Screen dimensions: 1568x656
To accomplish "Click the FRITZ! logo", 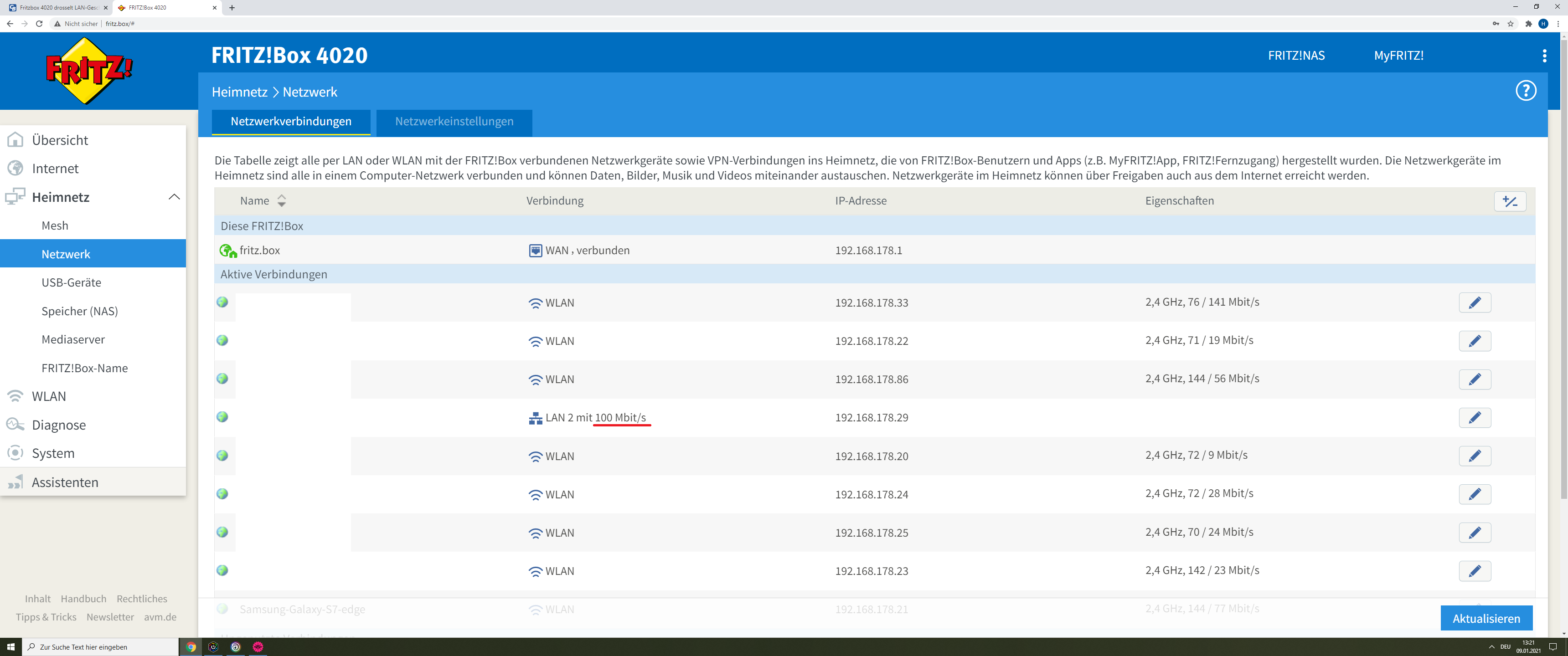I will click(x=89, y=71).
